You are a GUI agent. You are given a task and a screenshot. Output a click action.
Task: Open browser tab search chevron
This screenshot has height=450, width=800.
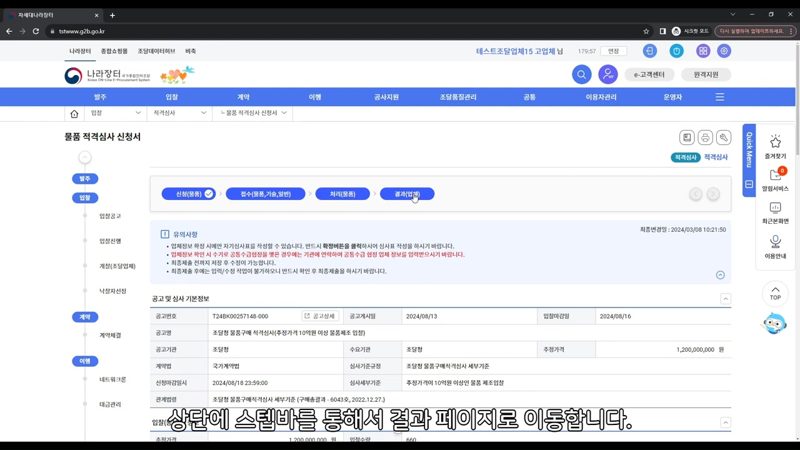coord(733,14)
